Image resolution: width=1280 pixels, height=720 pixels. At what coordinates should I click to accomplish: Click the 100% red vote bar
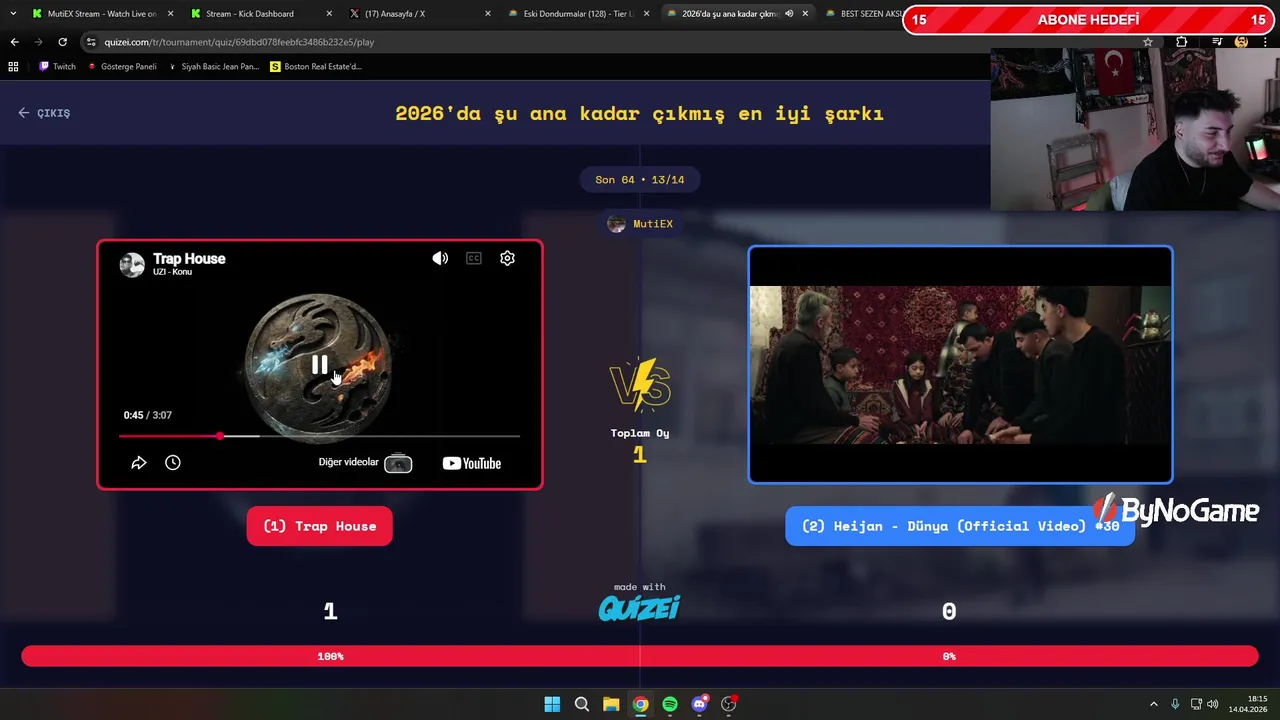click(331, 656)
